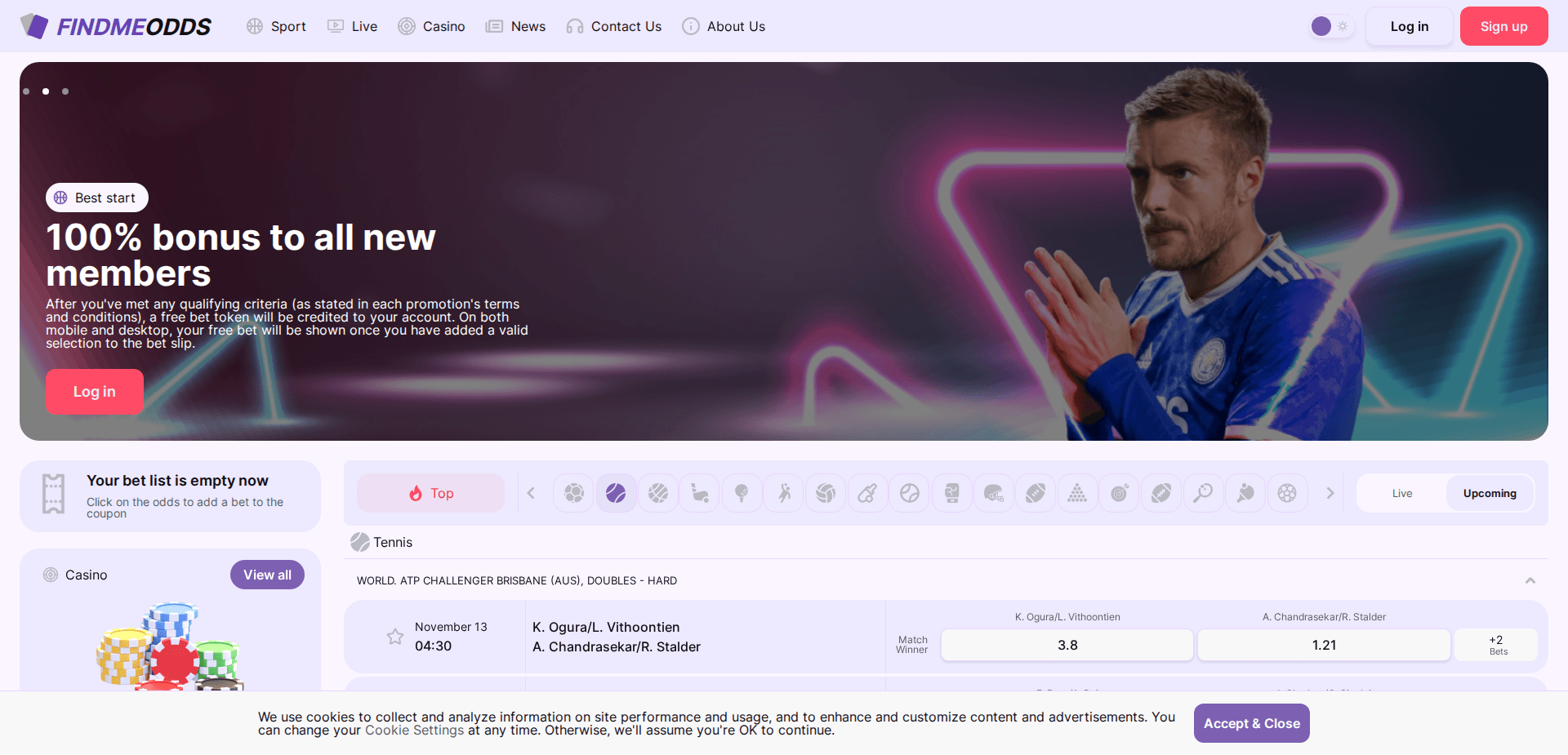This screenshot has width=1568, height=755.
Task: Open the Casino menu item
Action: 431,26
